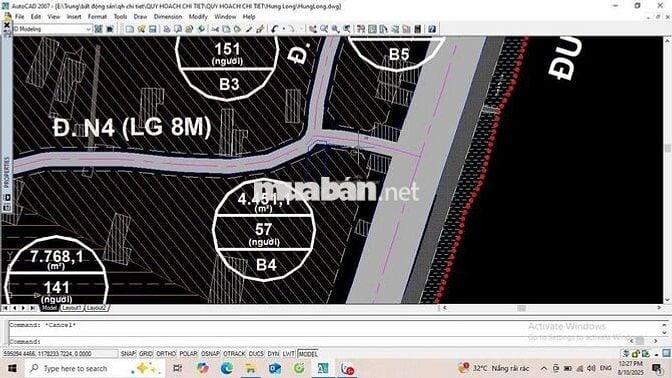
Task: Switch to the Layout2 tab
Action: [x=96, y=308]
